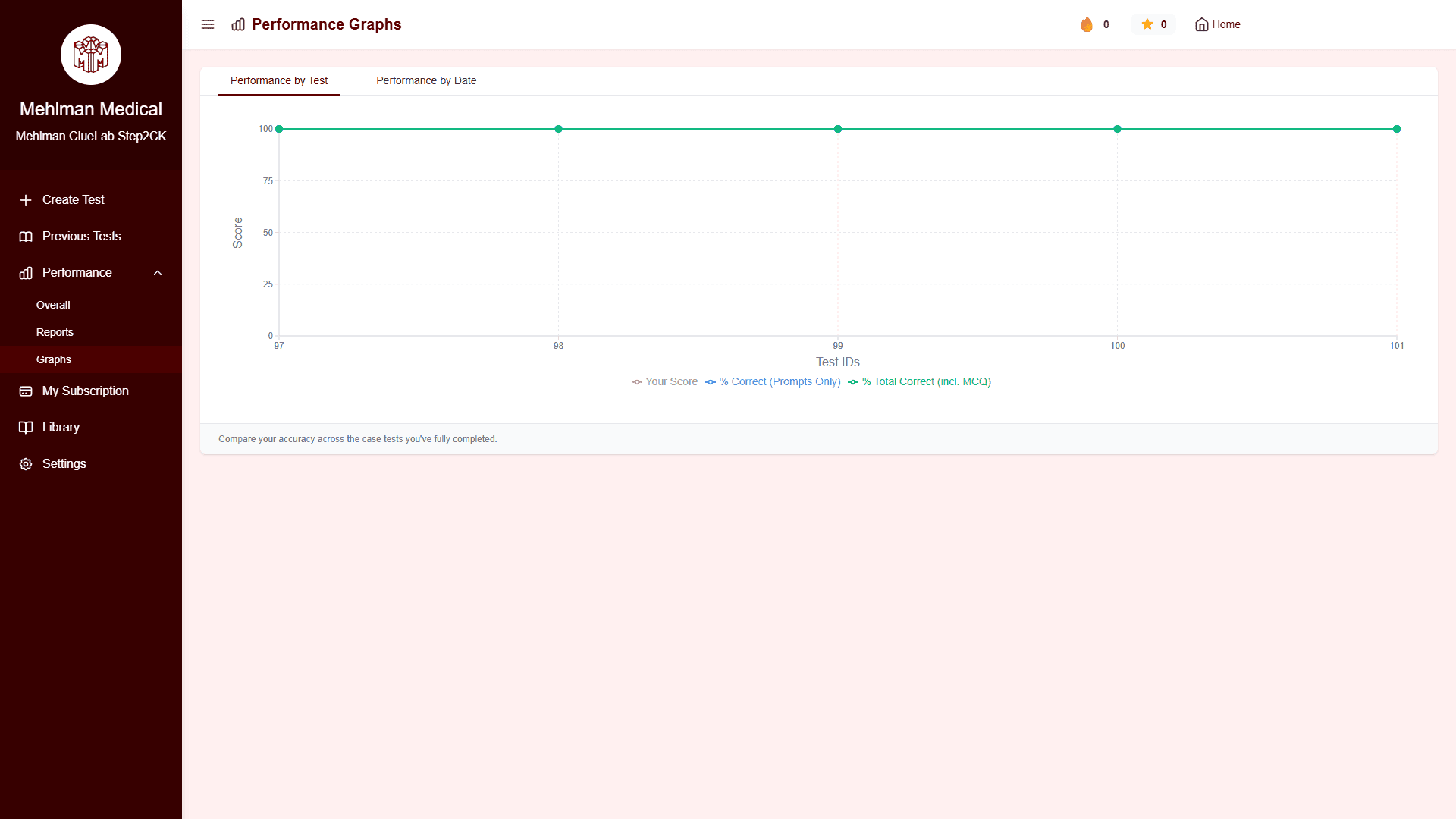Viewport: 1456px width, 819px height.
Task: Click the Library book icon
Action: click(x=26, y=428)
